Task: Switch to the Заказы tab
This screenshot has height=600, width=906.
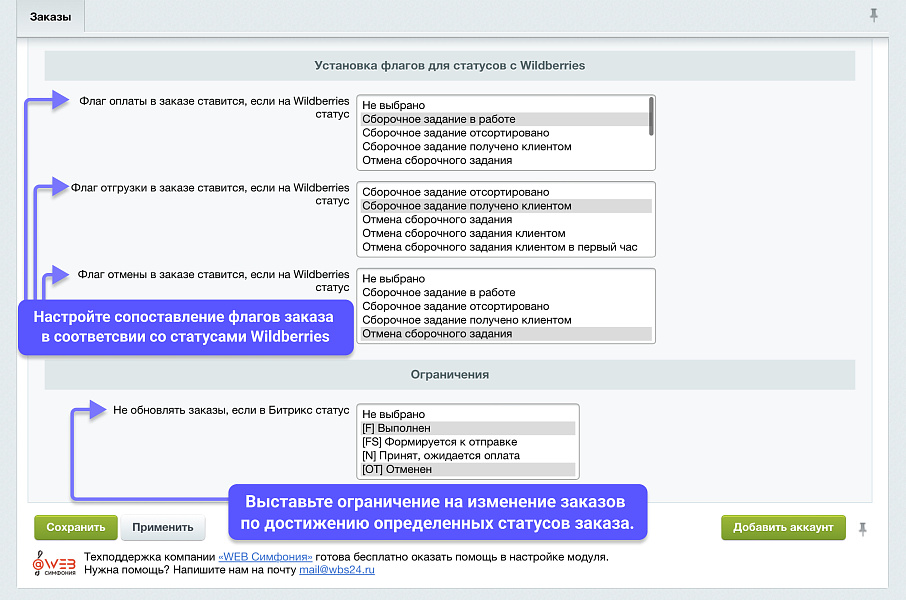Action: point(53,16)
